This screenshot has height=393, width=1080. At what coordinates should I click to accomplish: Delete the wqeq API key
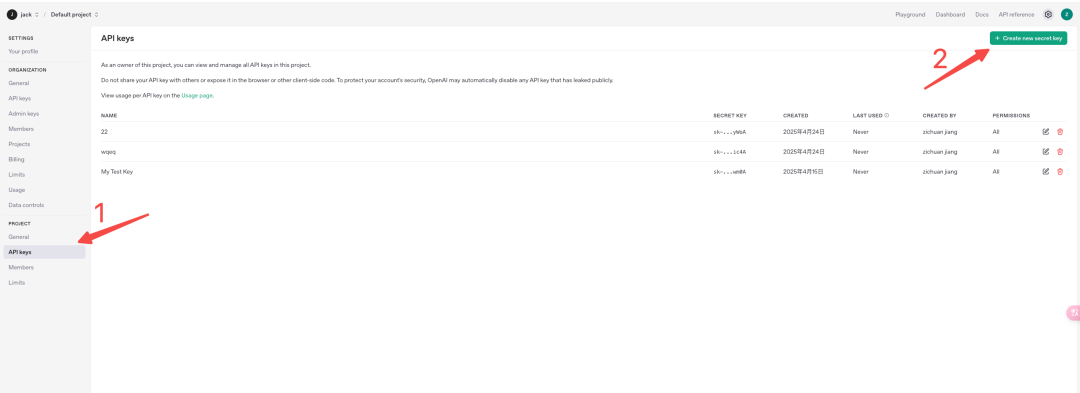[1060, 151]
